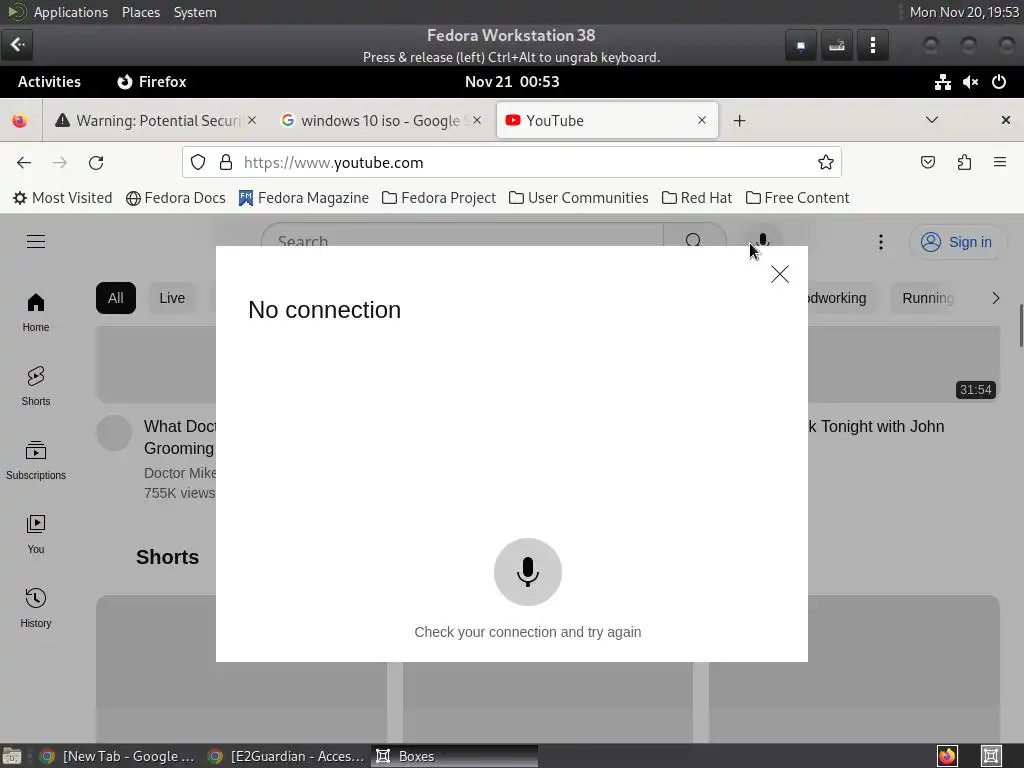Close the windows 10 iso Google tab
The width and height of the screenshot is (1024, 768).
pyautogui.click(x=477, y=121)
